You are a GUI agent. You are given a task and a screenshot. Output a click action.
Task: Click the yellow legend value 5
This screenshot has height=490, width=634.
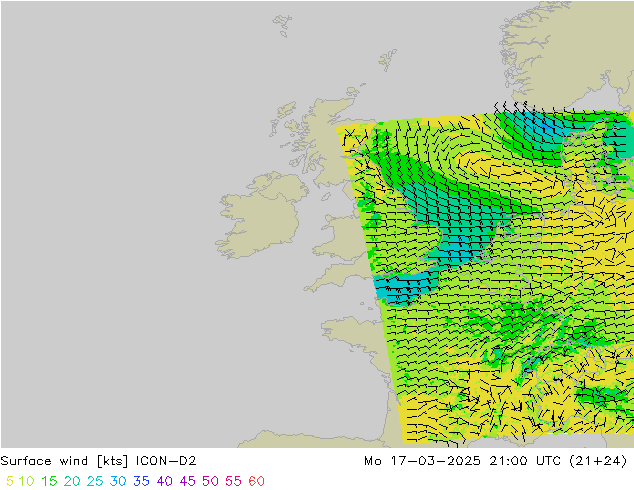tap(10, 481)
